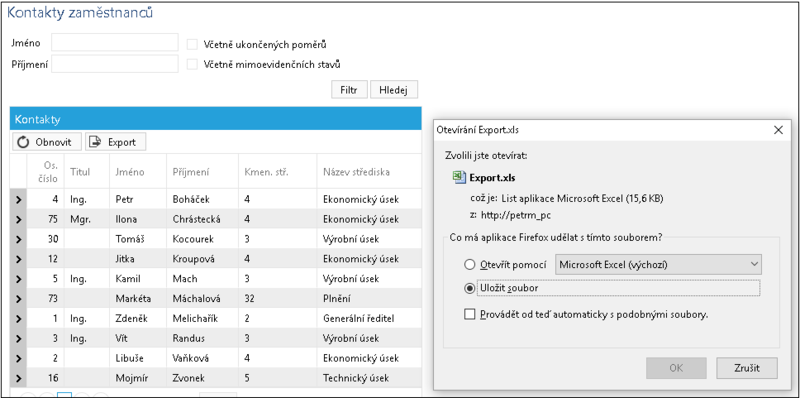Click the surname cell Boháček
The width and height of the screenshot is (800, 398).
(202, 200)
